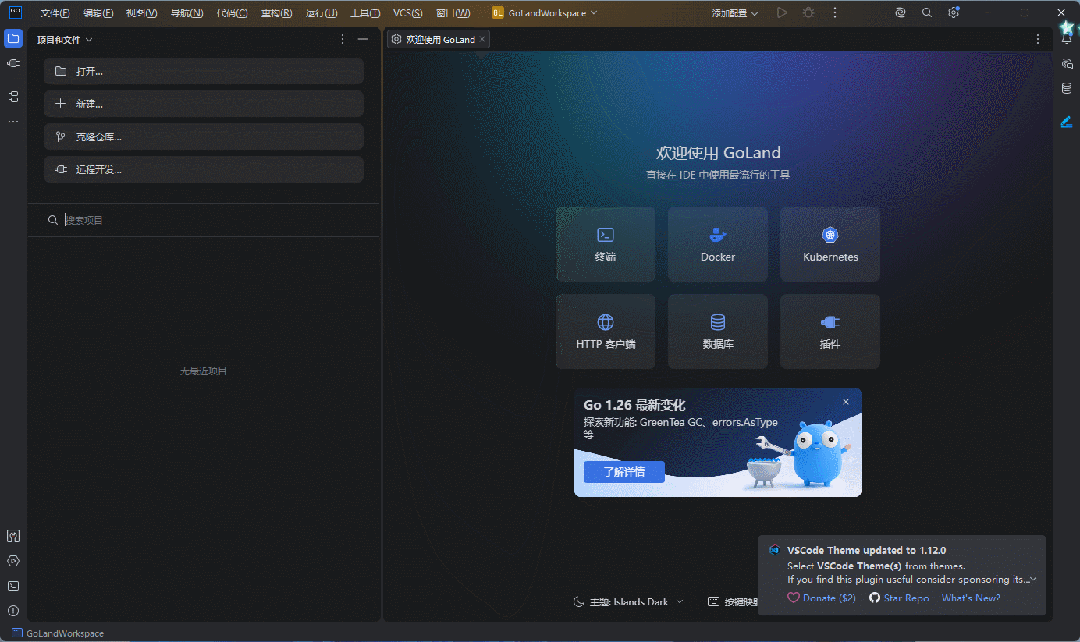Open the 插件 plugins tile
The width and height of the screenshot is (1080, 642).
point(830,331)
